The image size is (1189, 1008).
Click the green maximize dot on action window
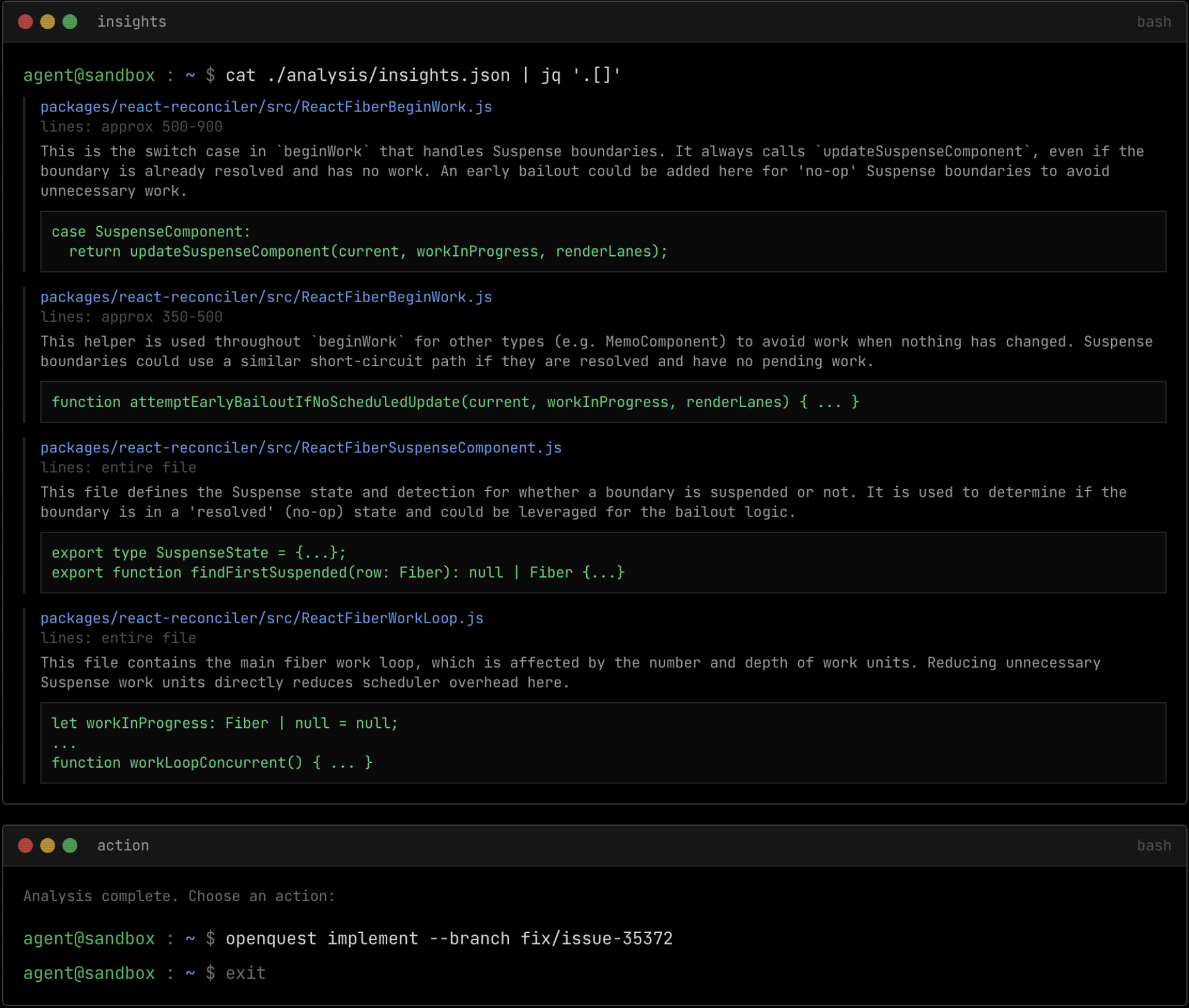(x=70, y=845)
